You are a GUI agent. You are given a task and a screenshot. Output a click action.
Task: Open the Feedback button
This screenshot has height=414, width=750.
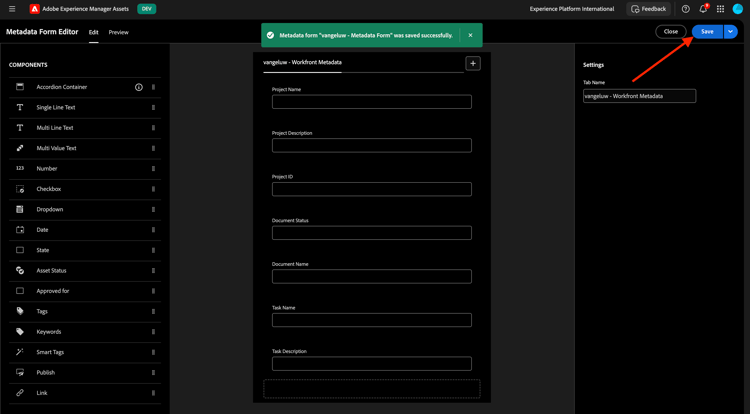point(649,9)
